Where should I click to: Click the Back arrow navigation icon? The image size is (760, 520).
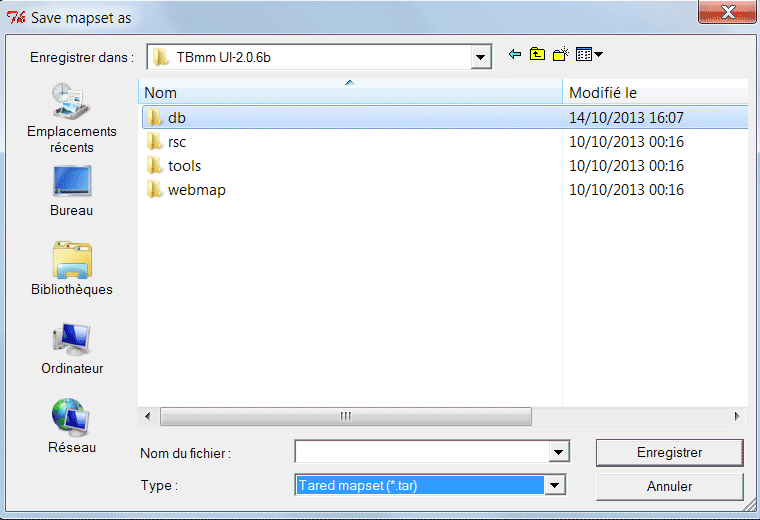click(x=515, y=55)
